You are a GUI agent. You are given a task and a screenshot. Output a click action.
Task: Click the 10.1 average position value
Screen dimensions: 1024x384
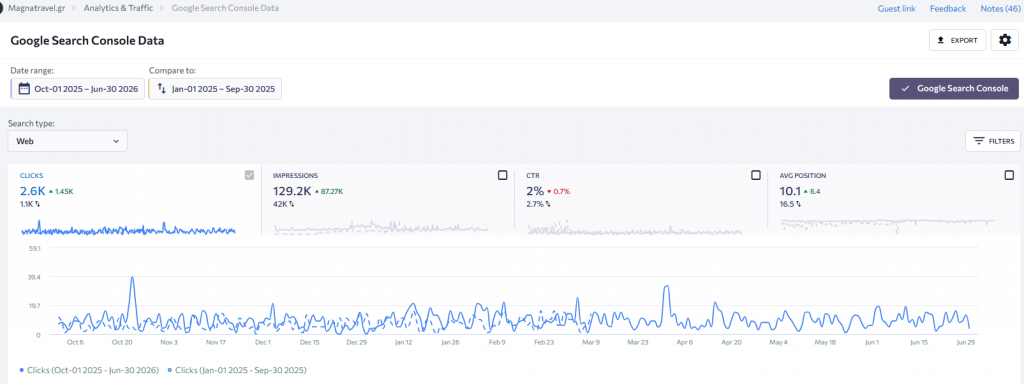pos(790,191)
